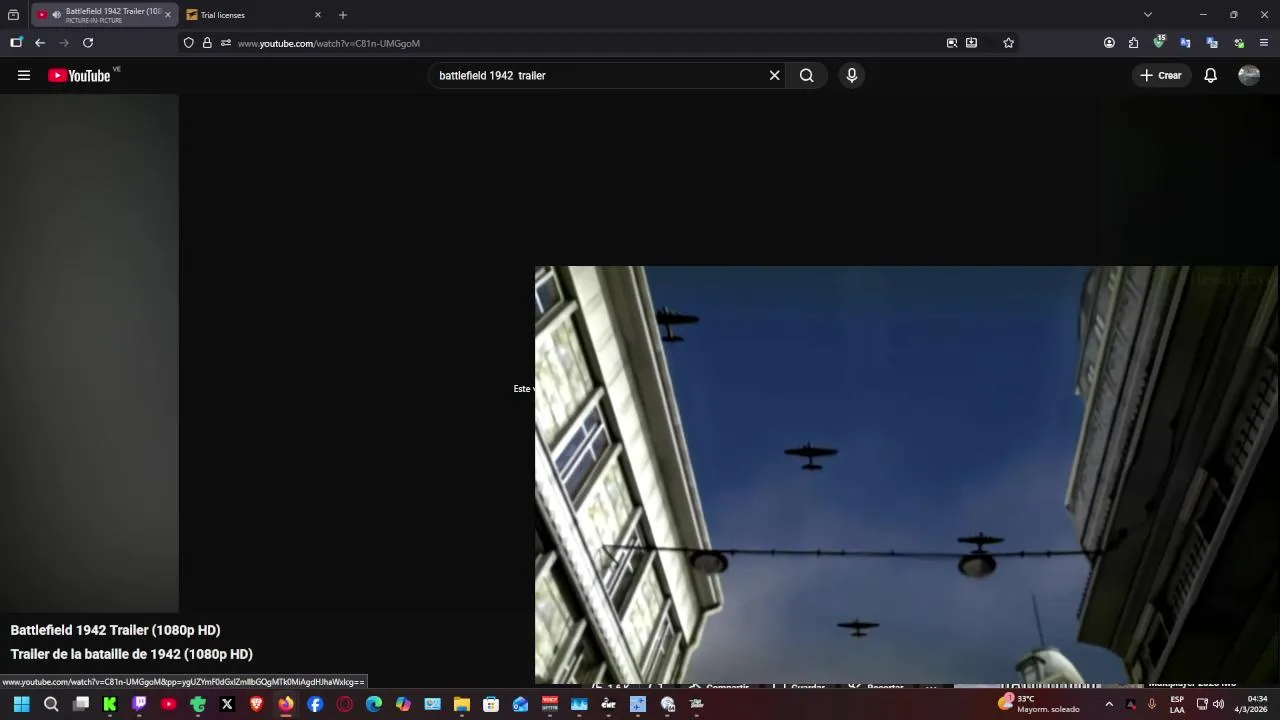Open the Firefox application menu
This screenshot has height=720, width=1280.
1264,43
